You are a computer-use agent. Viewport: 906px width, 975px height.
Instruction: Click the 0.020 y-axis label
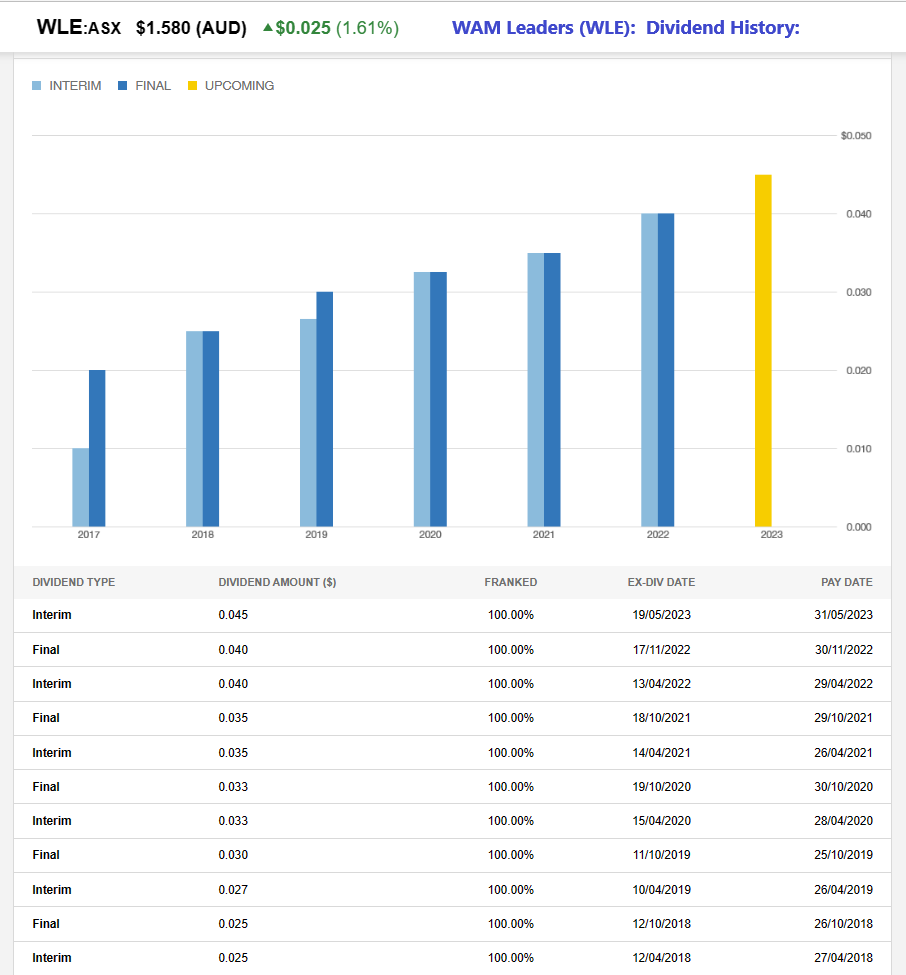(x=859, y=371)
